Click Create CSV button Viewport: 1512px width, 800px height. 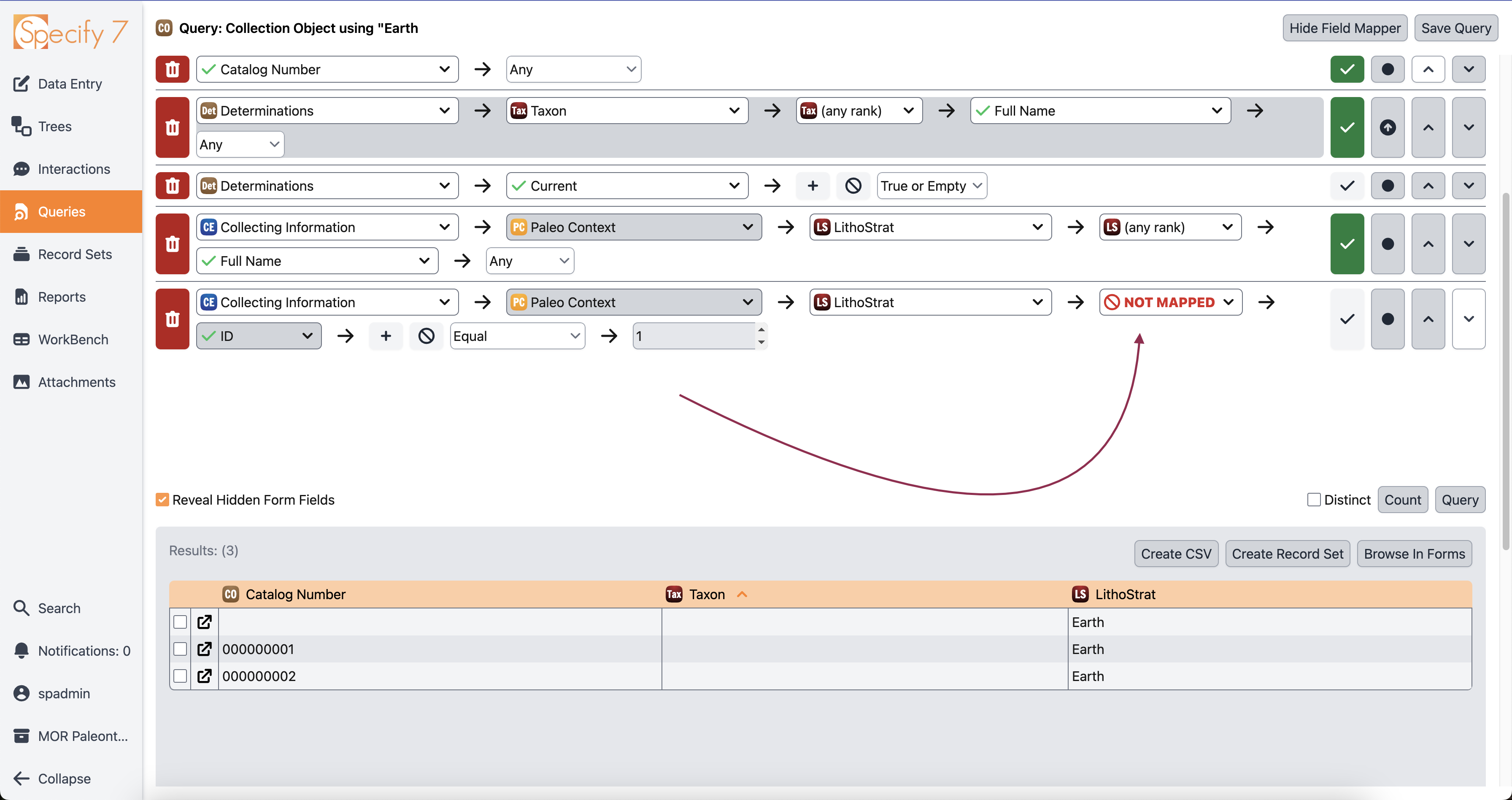(x=1176, y=554)
